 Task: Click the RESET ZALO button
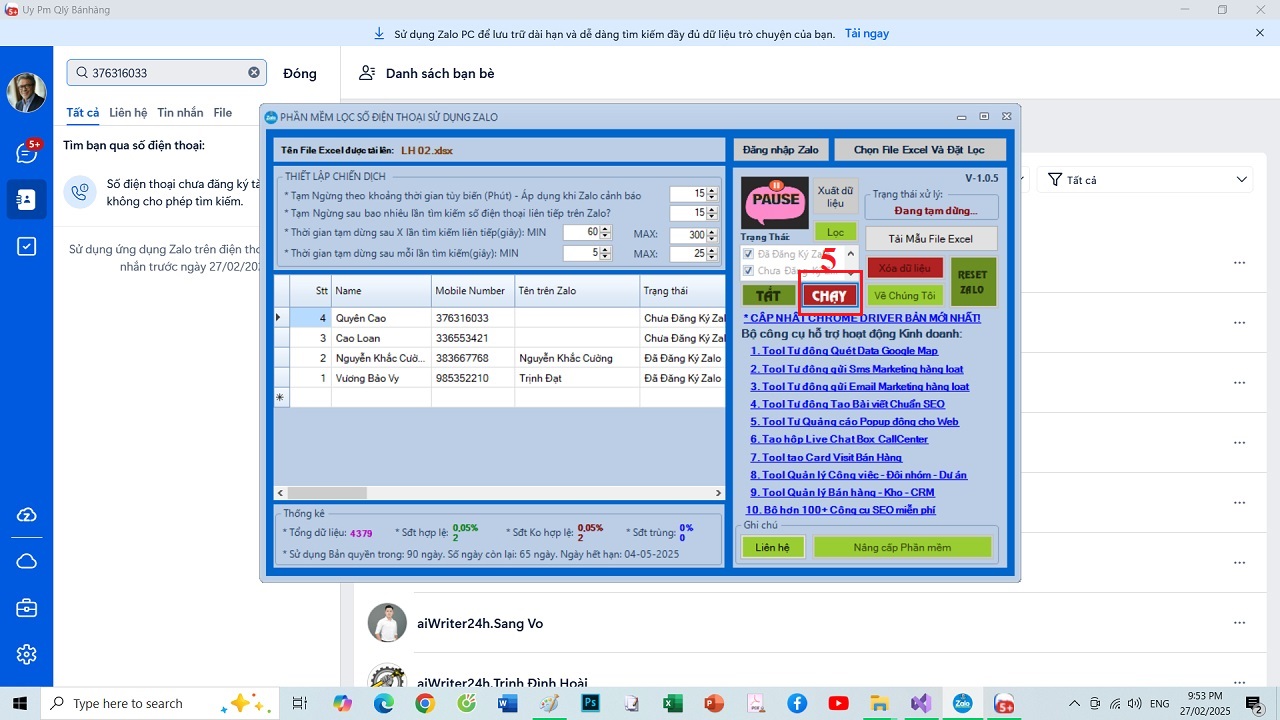972,282
